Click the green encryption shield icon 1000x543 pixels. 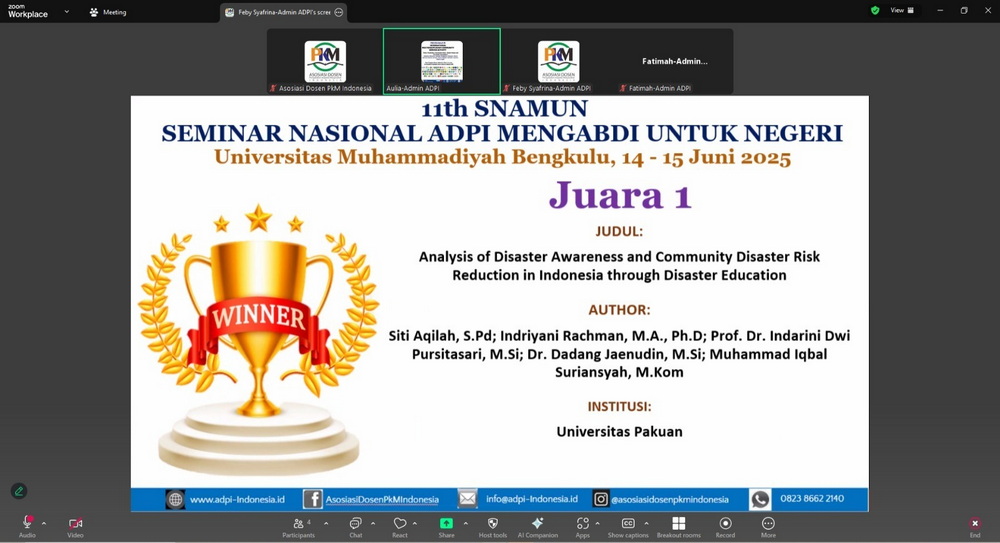[875, 10]
